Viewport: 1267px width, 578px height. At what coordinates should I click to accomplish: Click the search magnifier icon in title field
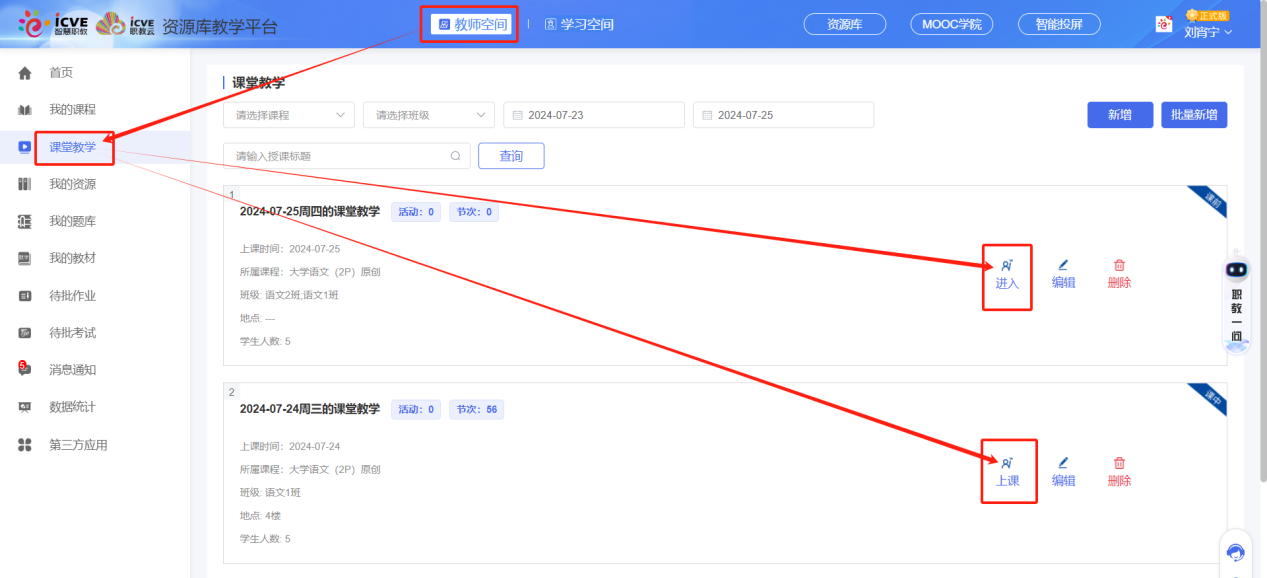455,156
